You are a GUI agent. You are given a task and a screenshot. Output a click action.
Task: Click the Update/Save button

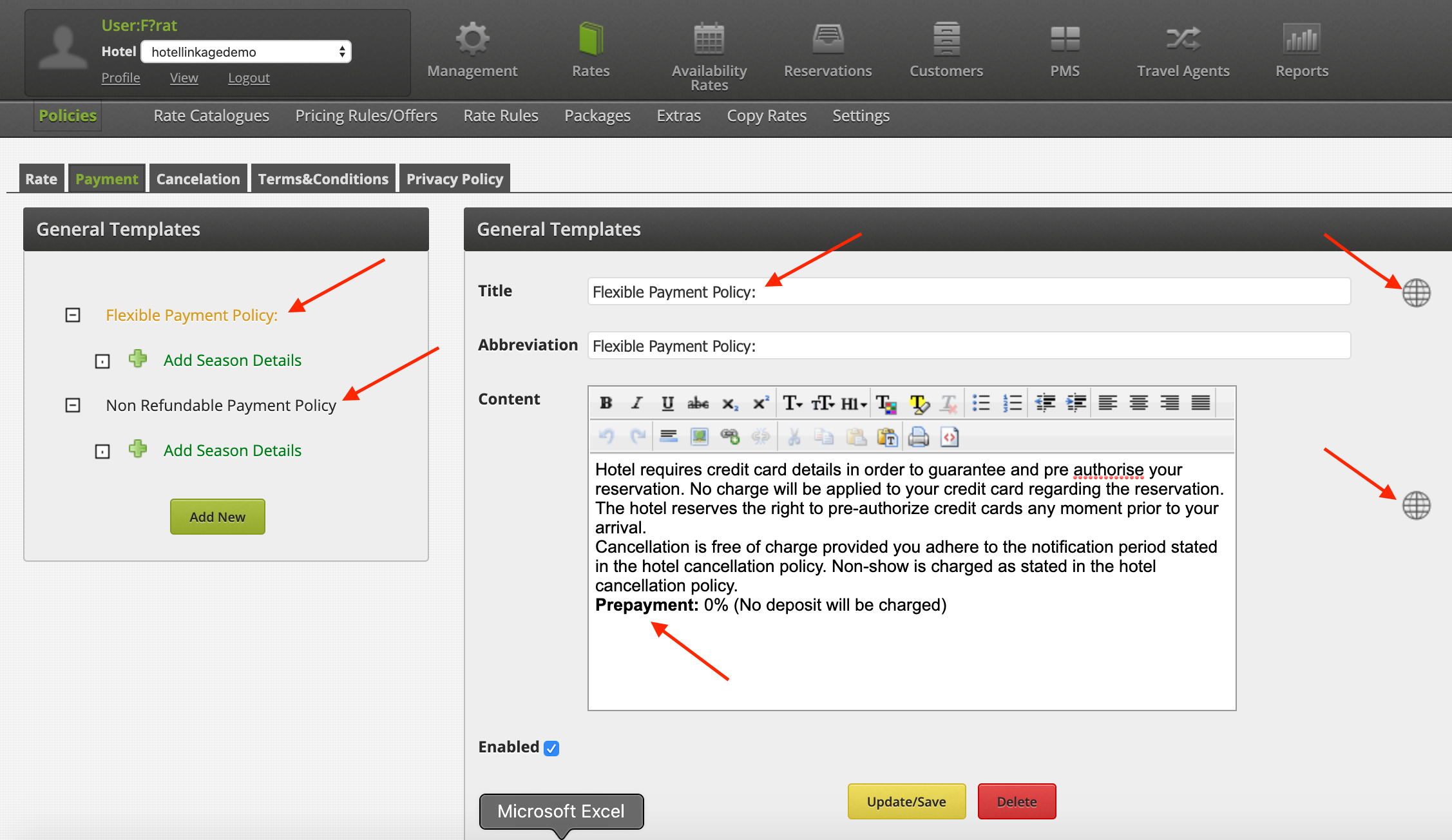(x=906, y=801)
